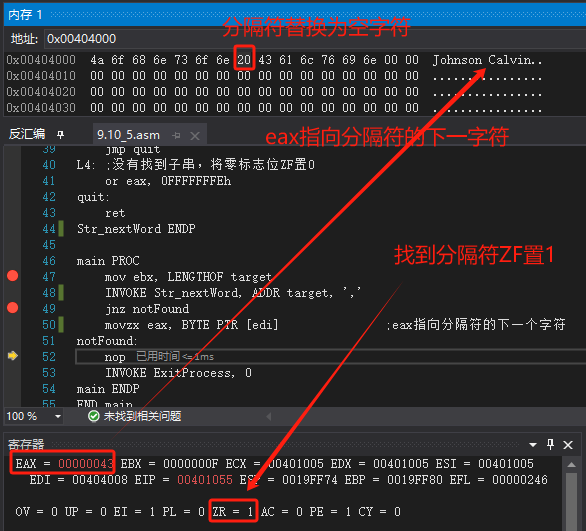
Task: Click the ASCII text Johnson Calvin
Action: (483, 60)
